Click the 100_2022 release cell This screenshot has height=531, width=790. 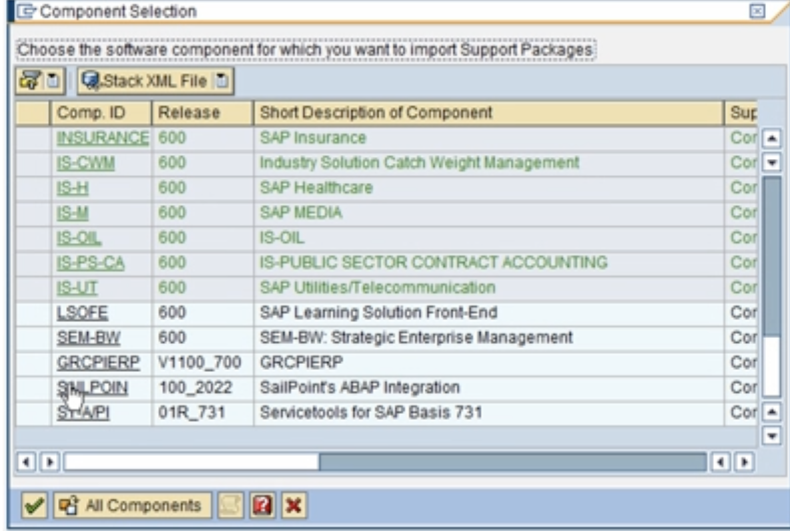pyautogui.click(x=203, y=387)
